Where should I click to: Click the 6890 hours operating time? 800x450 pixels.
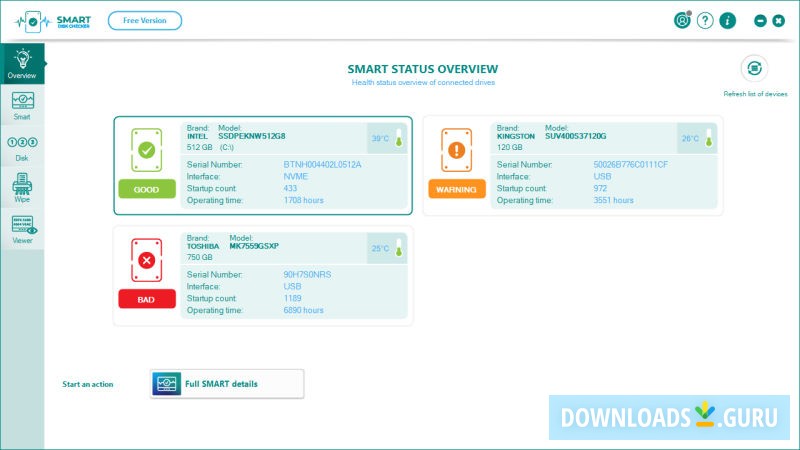click(x=304, y=310)
